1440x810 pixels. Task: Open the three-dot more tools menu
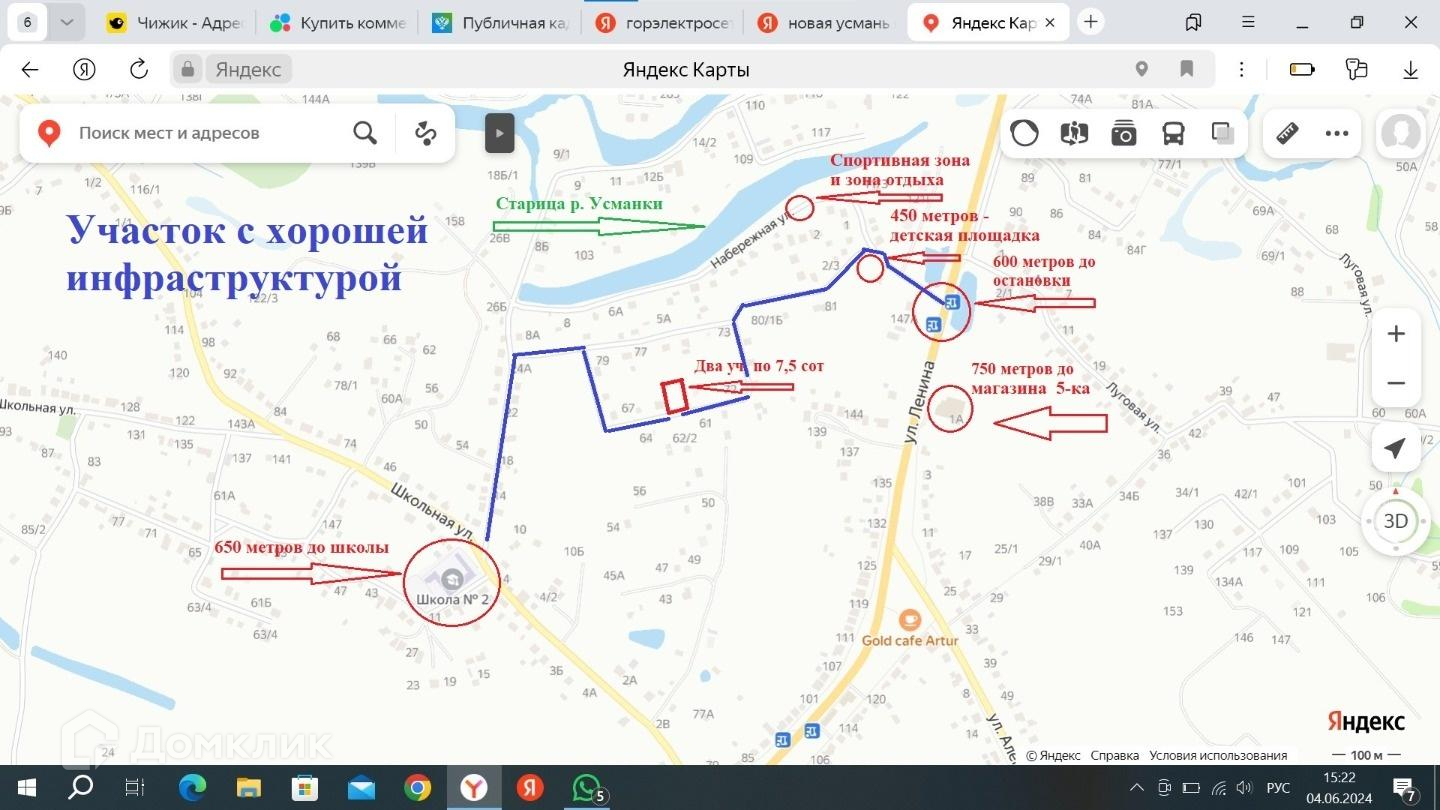1337,133
